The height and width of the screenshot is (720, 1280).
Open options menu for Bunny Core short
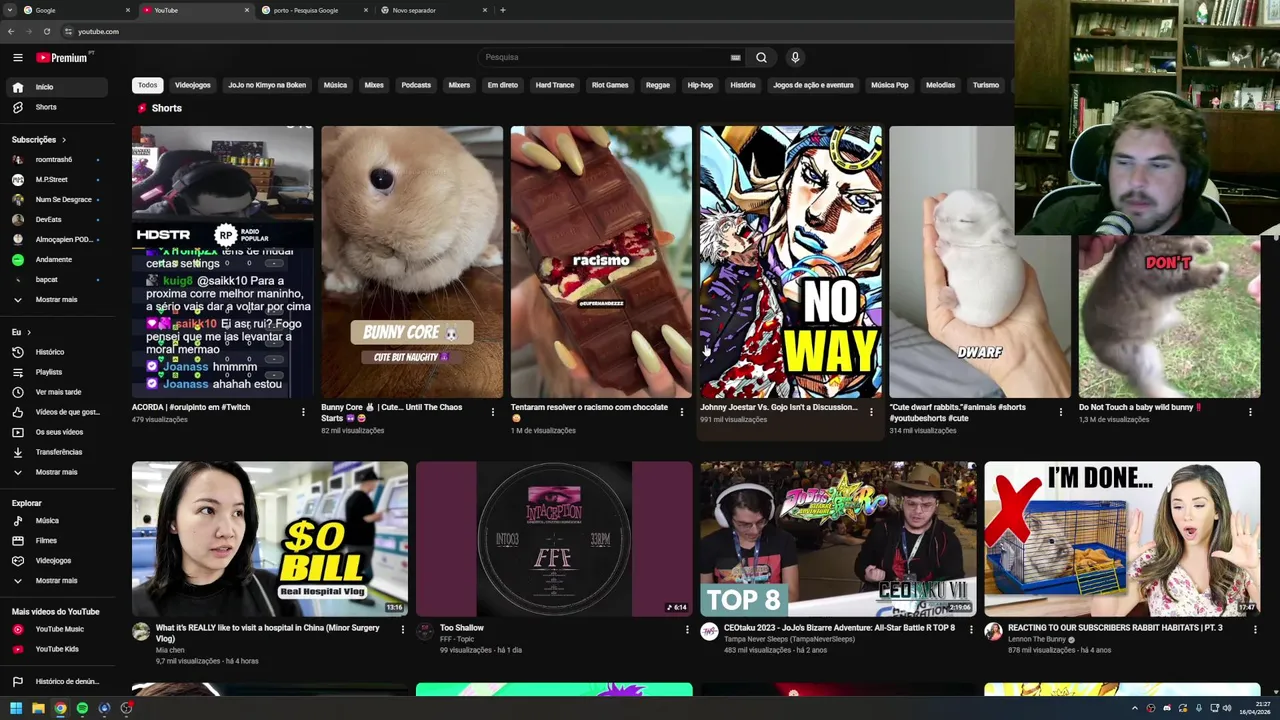point(492,411)
